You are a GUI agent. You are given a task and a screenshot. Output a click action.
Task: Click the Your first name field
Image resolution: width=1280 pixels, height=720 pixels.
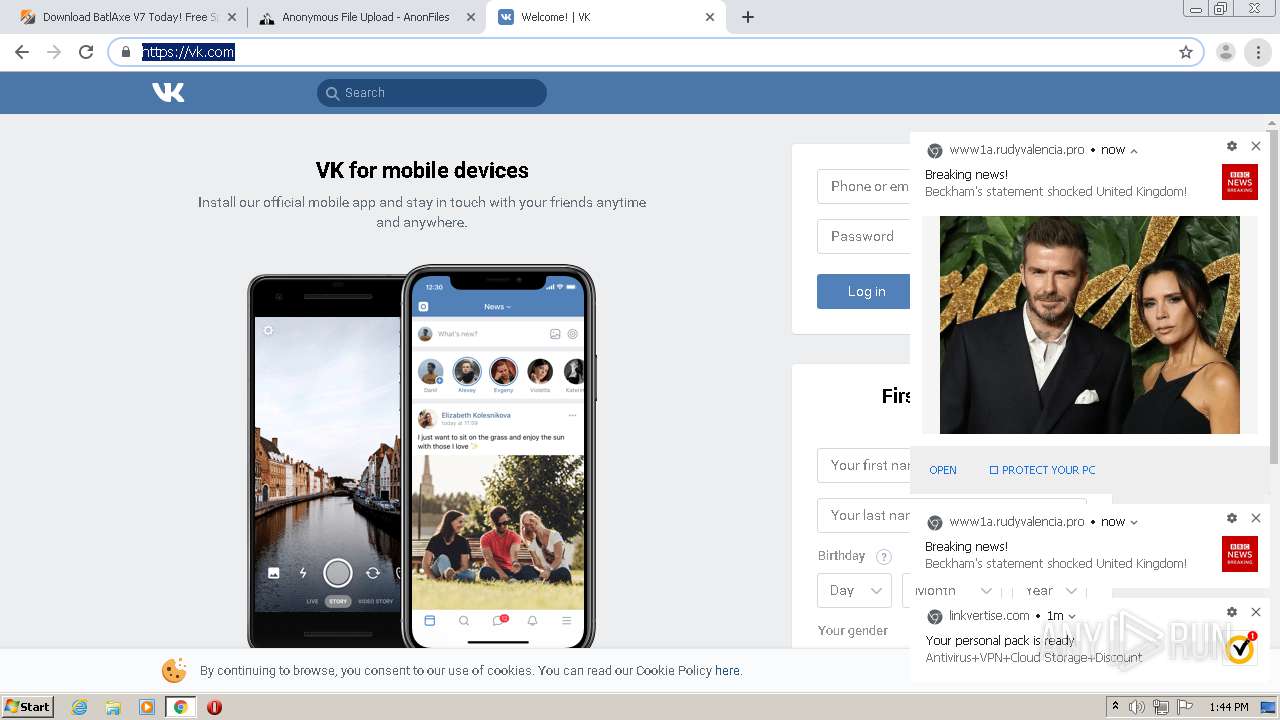click(864, 465)
